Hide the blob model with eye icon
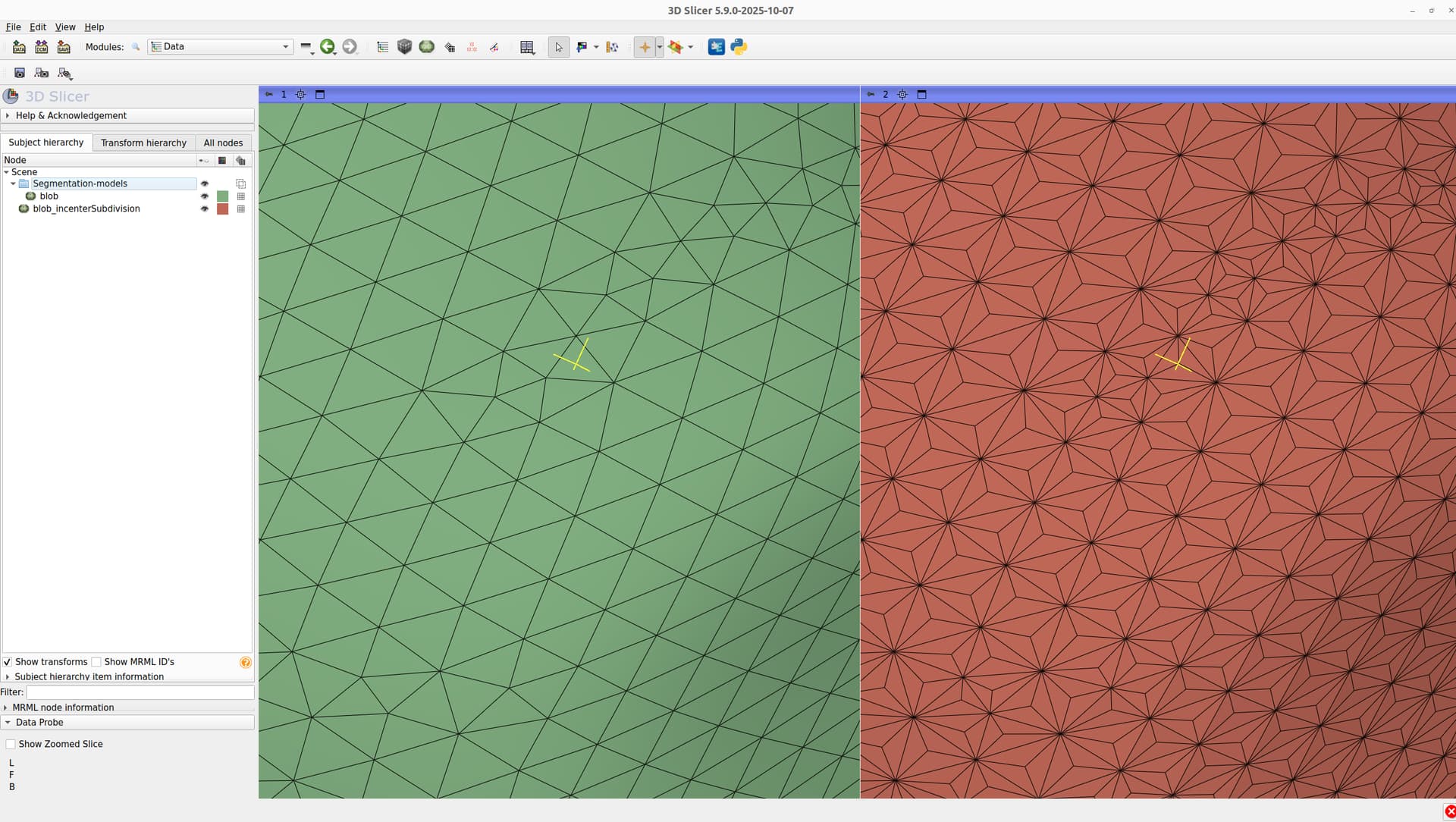1456x822 pixels. pos(204,196)
